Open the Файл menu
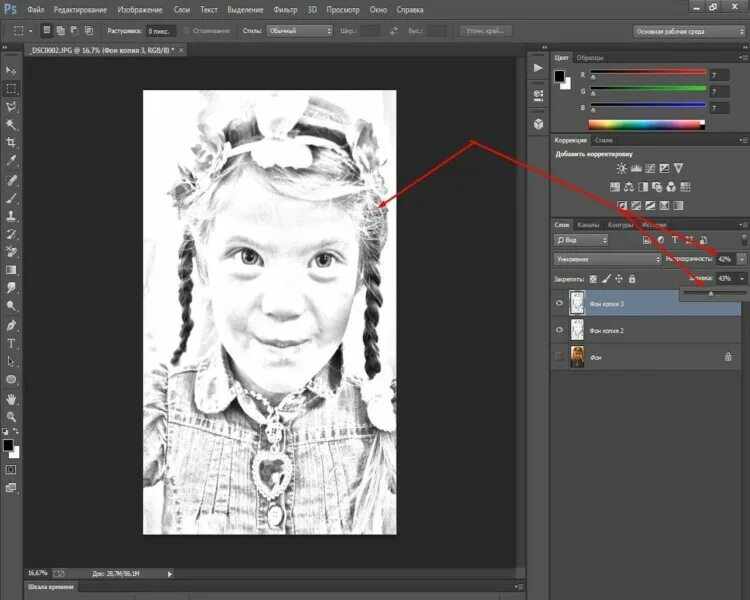 pos(35,10)
